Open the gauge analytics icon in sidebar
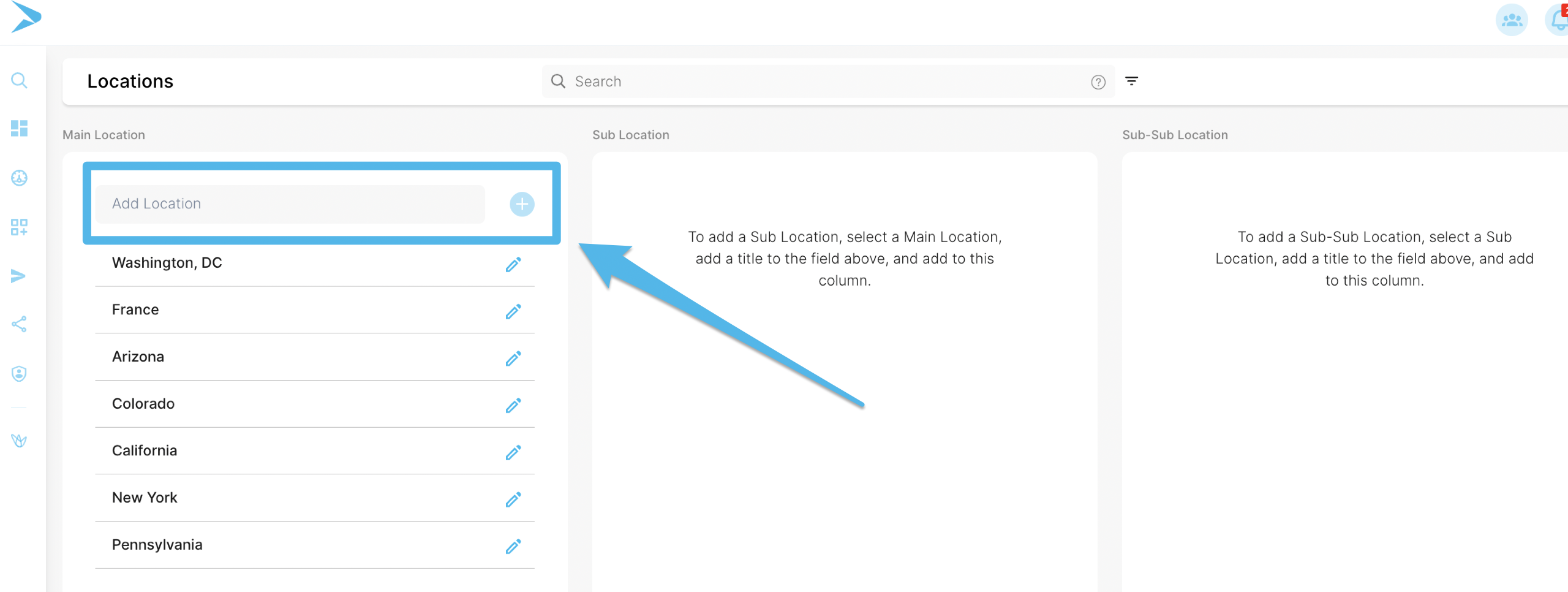The image size is (1568, 592). tap(19, 178)
